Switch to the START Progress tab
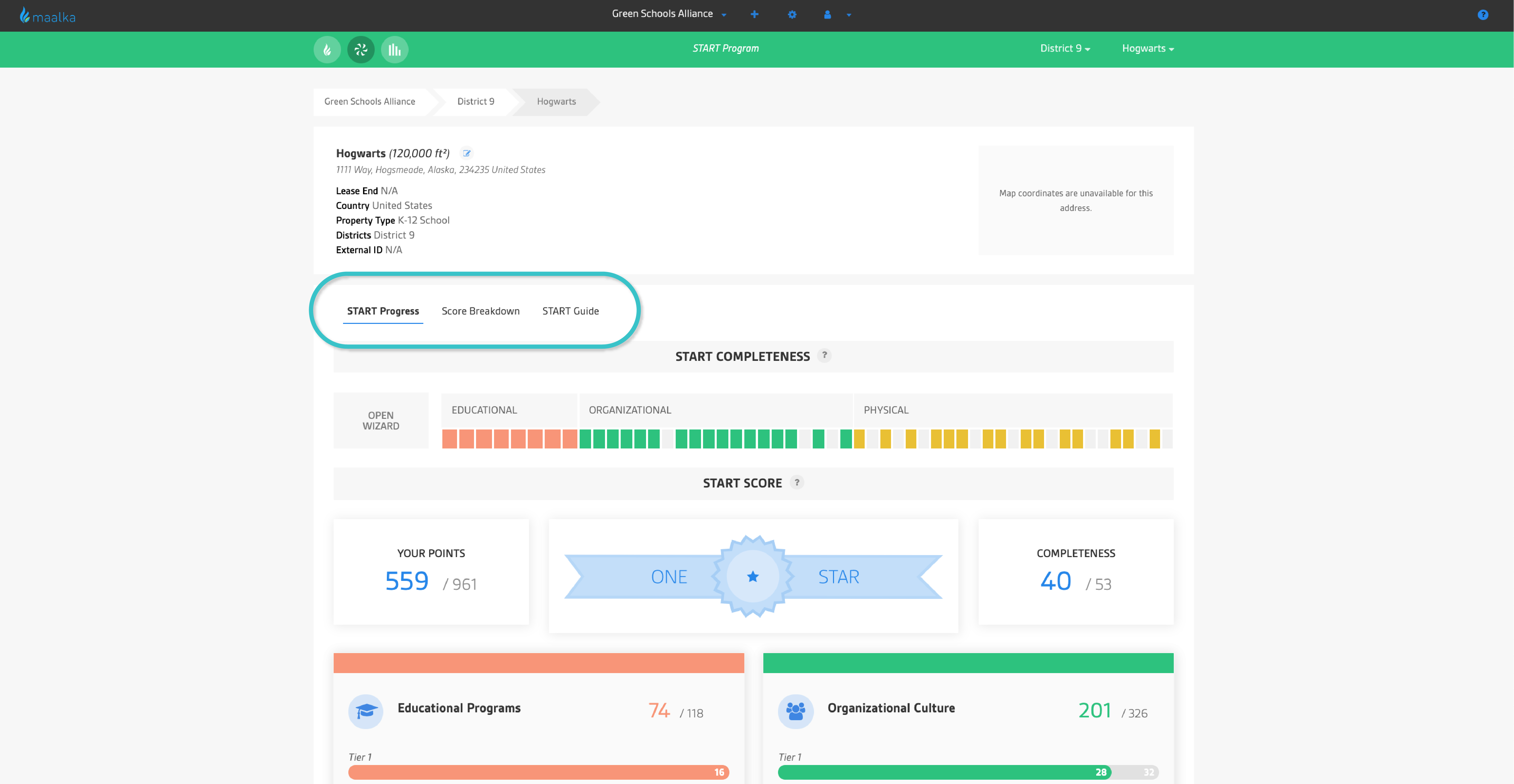 pyautogui.click(x=383, y=311)
